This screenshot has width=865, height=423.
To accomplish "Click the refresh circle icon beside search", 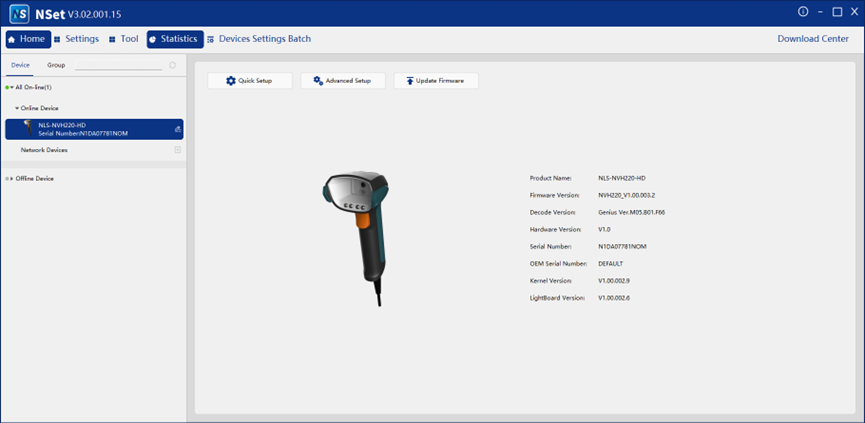I will 173,65.
